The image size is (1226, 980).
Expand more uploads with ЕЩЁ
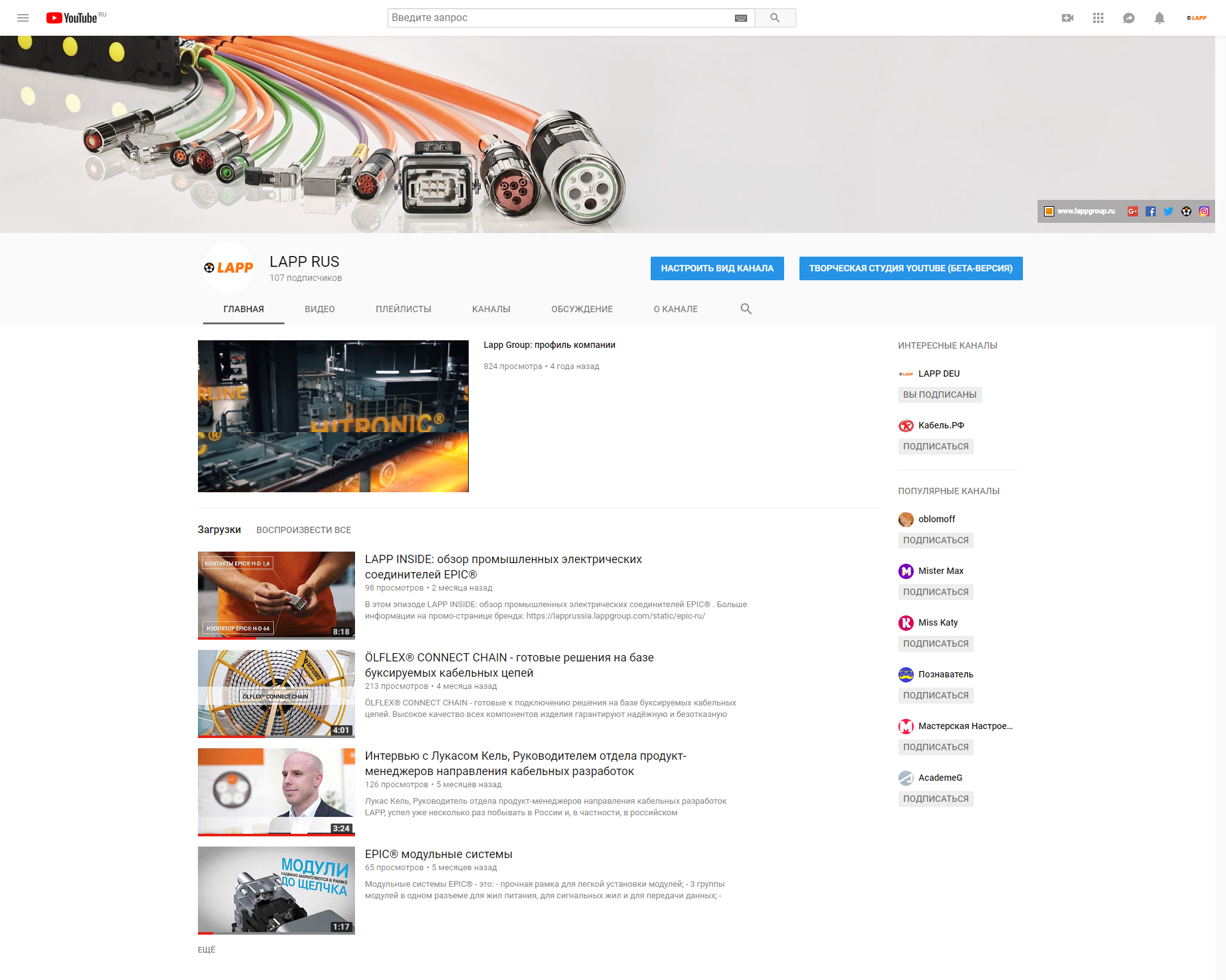click(207, 950)
